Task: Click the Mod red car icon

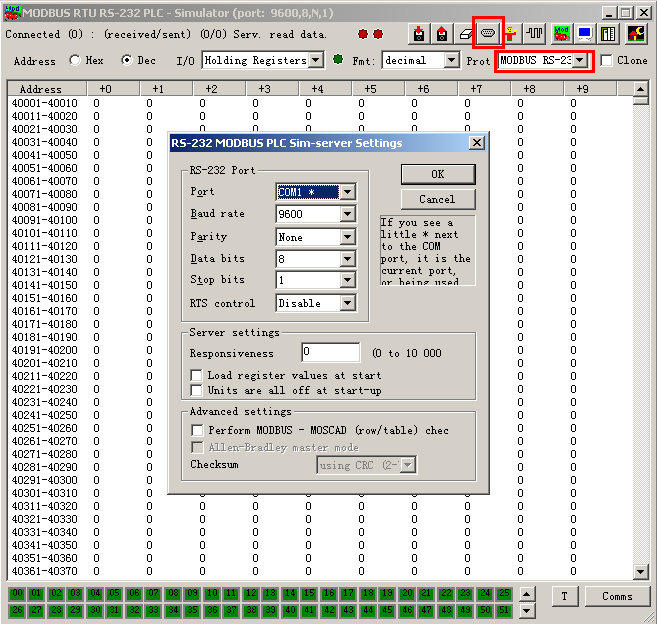Action: pyautogui.click(x=561, y=34)
